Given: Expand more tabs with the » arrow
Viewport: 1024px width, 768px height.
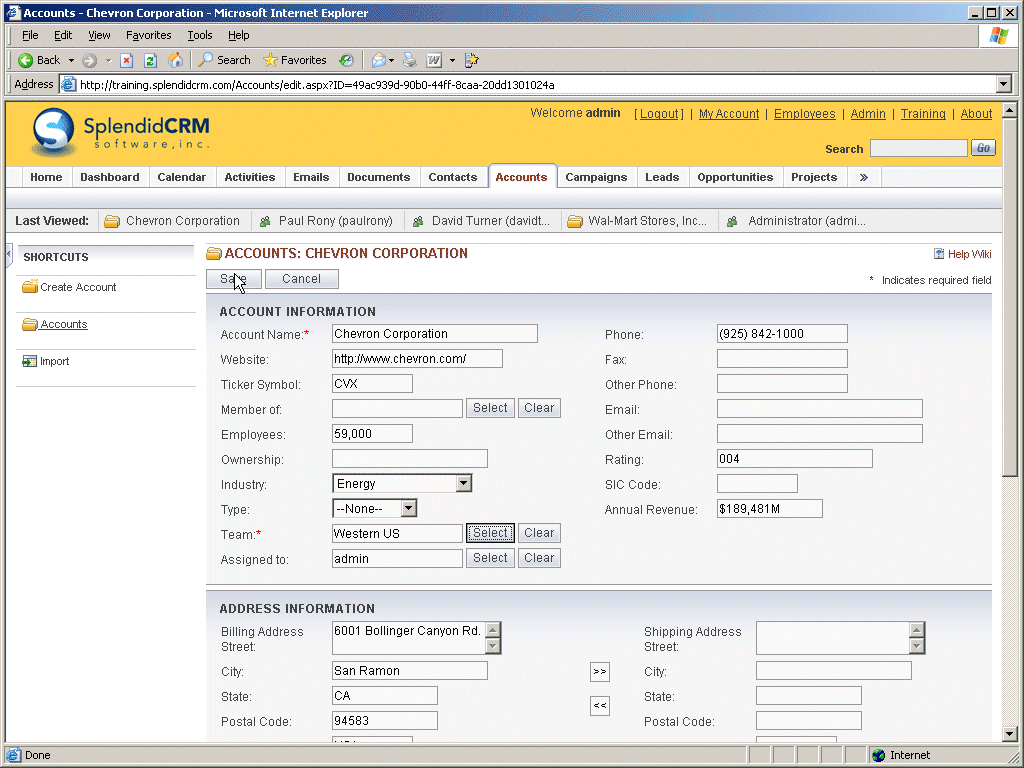Looking at the screenshot, I should pyautogui.click(x=863, y=177).
